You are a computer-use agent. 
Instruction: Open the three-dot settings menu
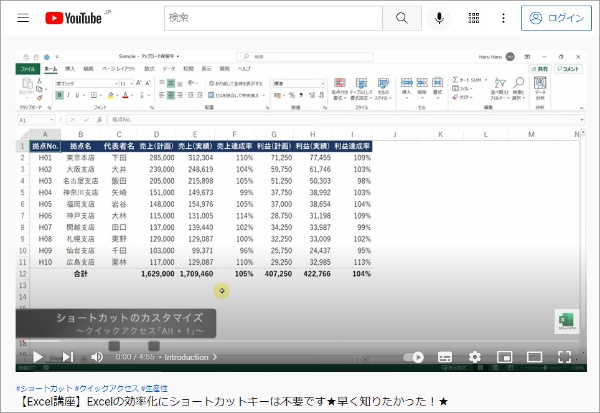point(503,18)
